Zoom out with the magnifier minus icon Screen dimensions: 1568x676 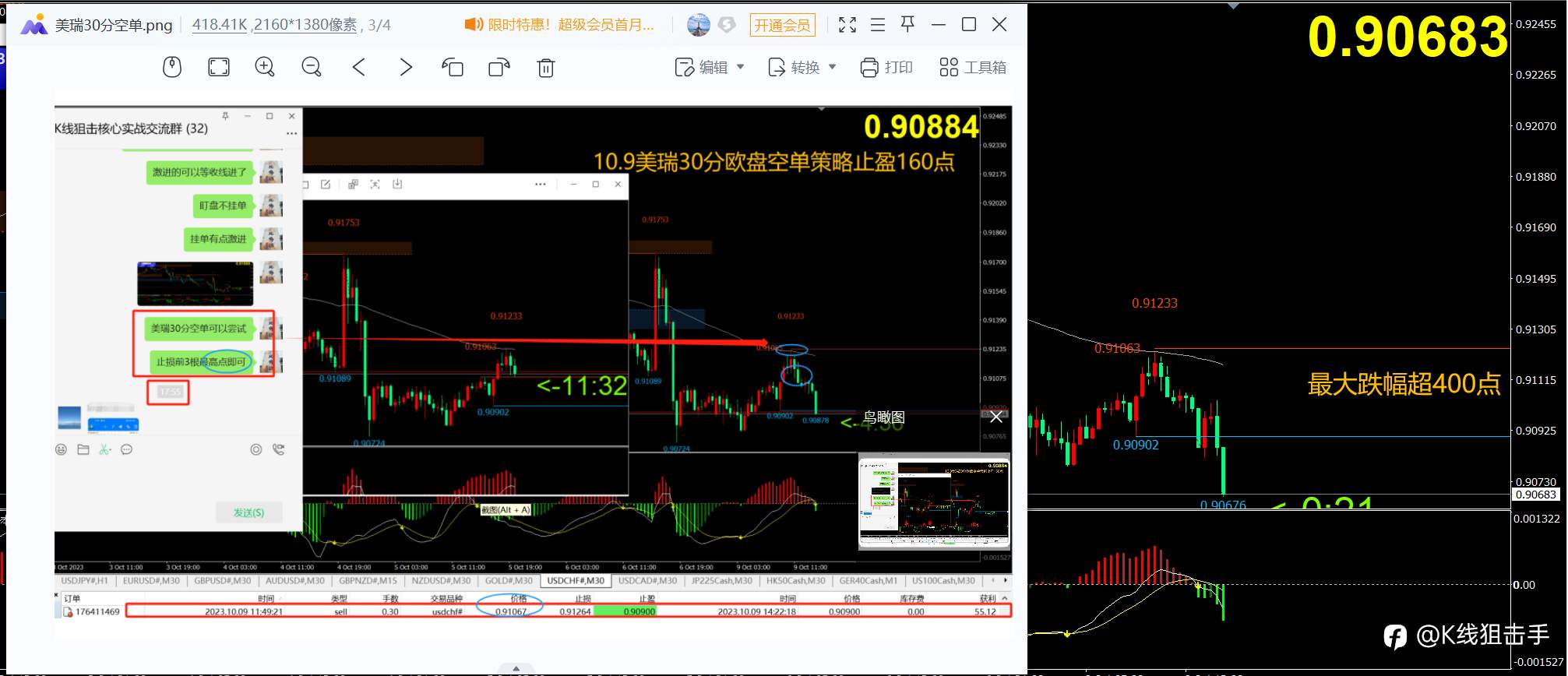(x=312, y=68)
